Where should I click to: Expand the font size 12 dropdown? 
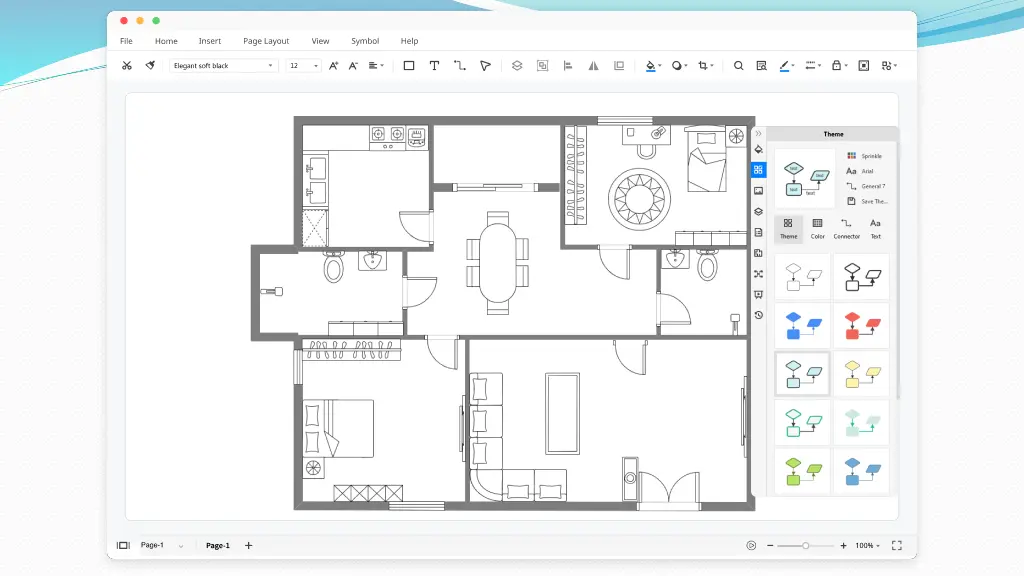[304, 66]
